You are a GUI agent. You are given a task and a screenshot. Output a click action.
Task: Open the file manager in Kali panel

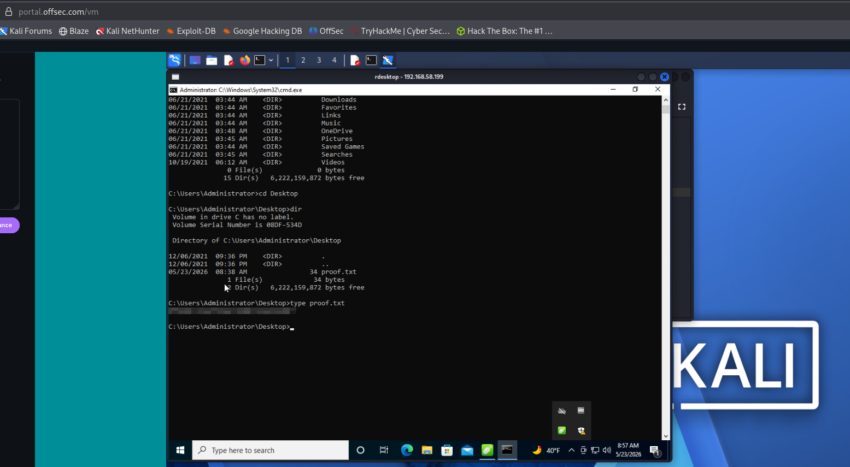click(211, 60)
